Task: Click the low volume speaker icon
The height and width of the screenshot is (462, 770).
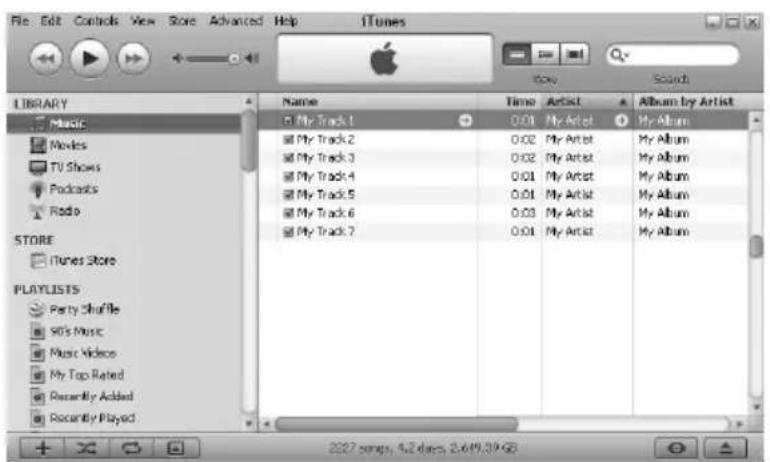Action: 177,58
